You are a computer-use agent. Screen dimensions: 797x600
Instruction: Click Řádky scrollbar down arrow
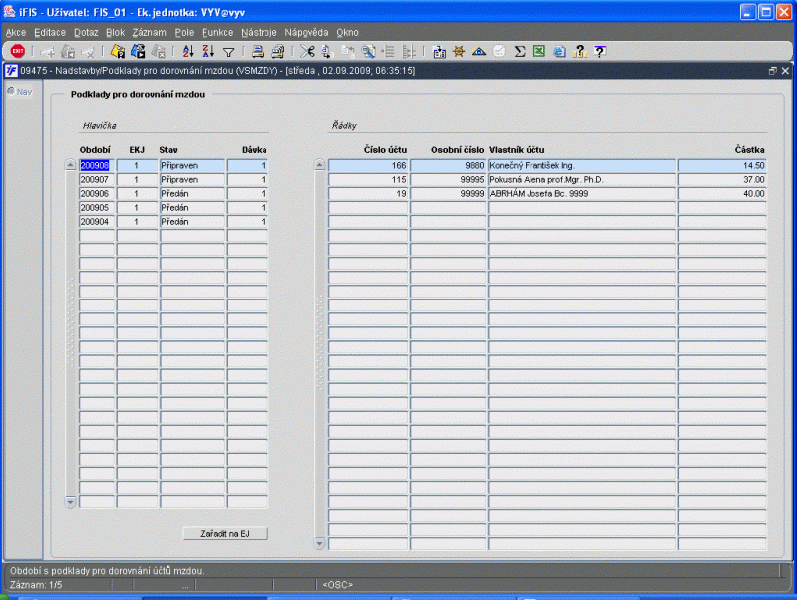[x=319, y=544]
